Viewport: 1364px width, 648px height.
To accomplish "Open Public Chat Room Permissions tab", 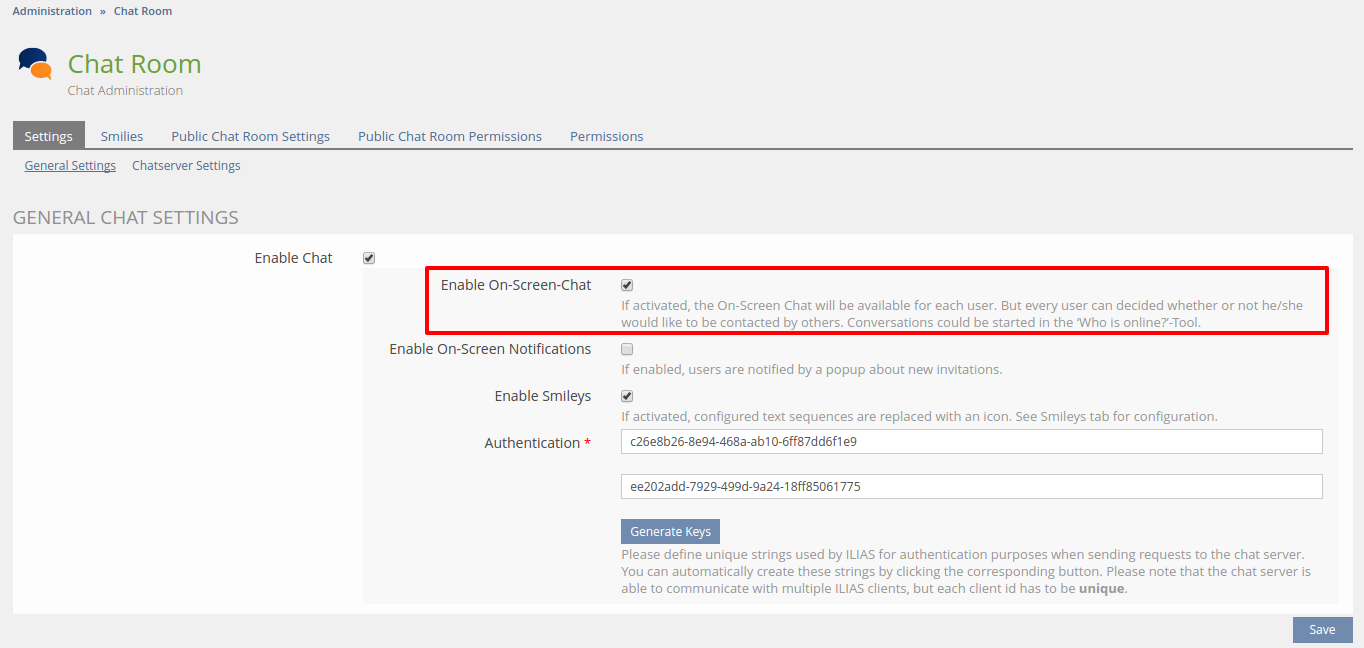I will point(450,136).
